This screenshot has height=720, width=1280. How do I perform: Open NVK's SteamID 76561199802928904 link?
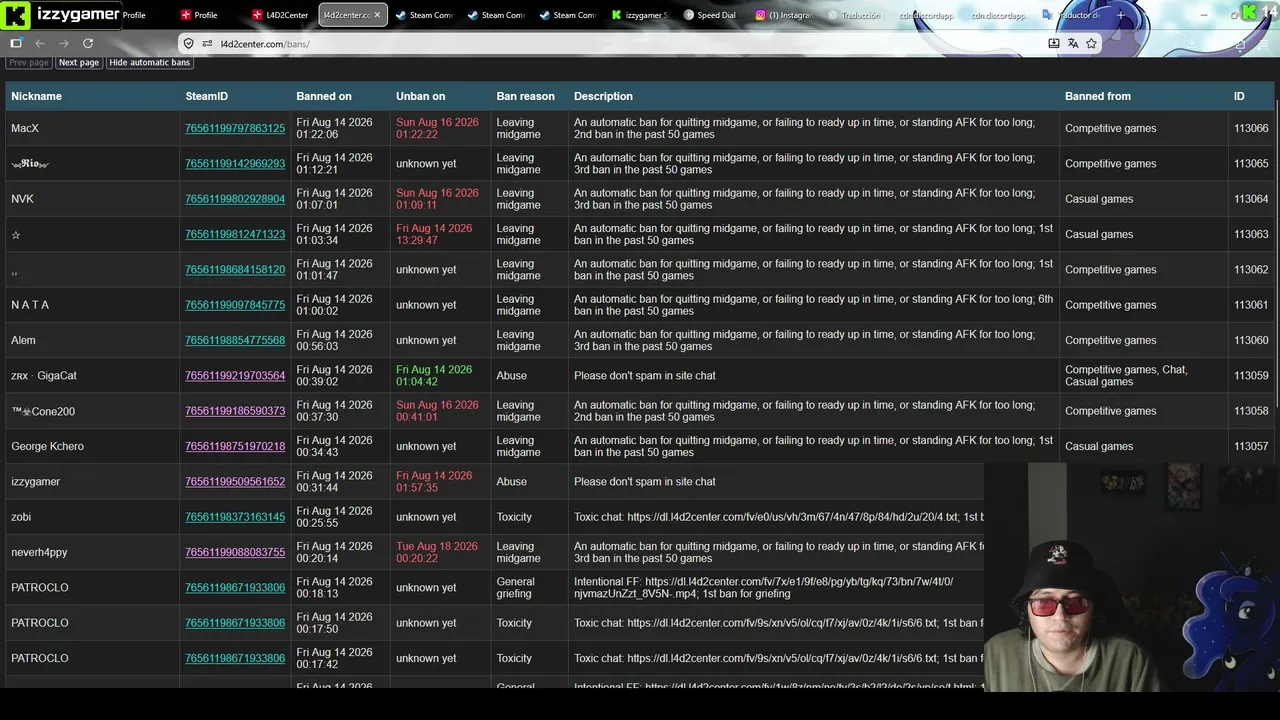point(235,199)
